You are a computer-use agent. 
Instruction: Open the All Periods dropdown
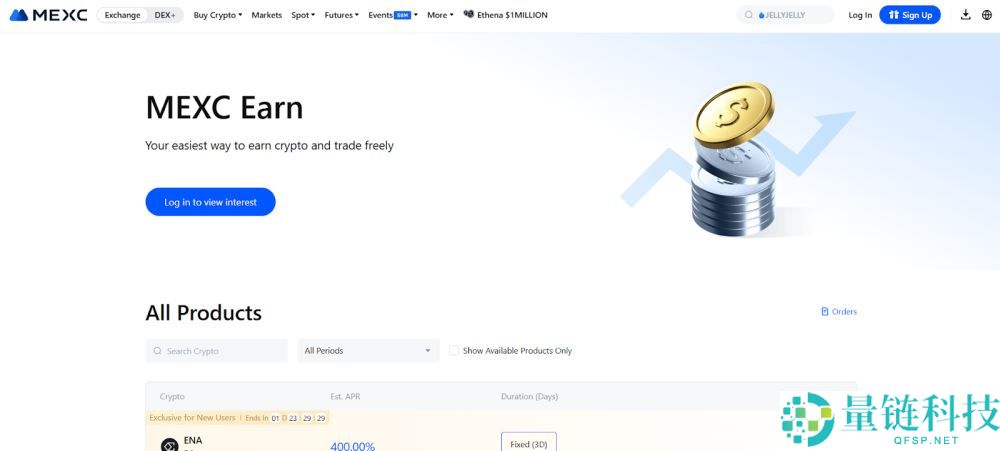(367, 351)
